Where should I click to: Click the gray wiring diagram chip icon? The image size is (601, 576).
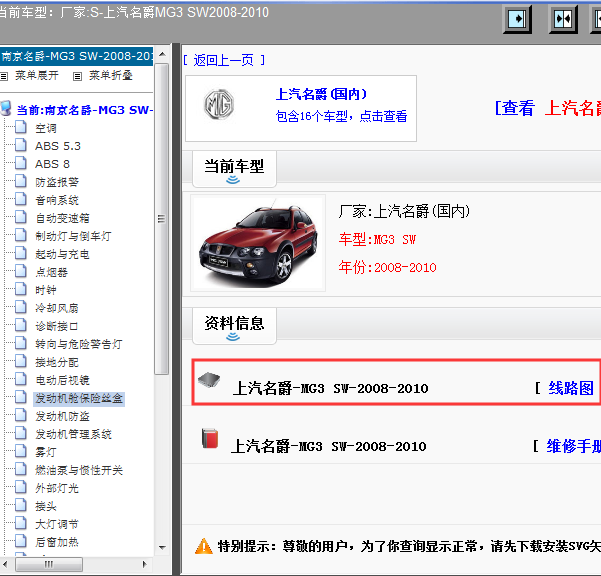tap(209, 380)
